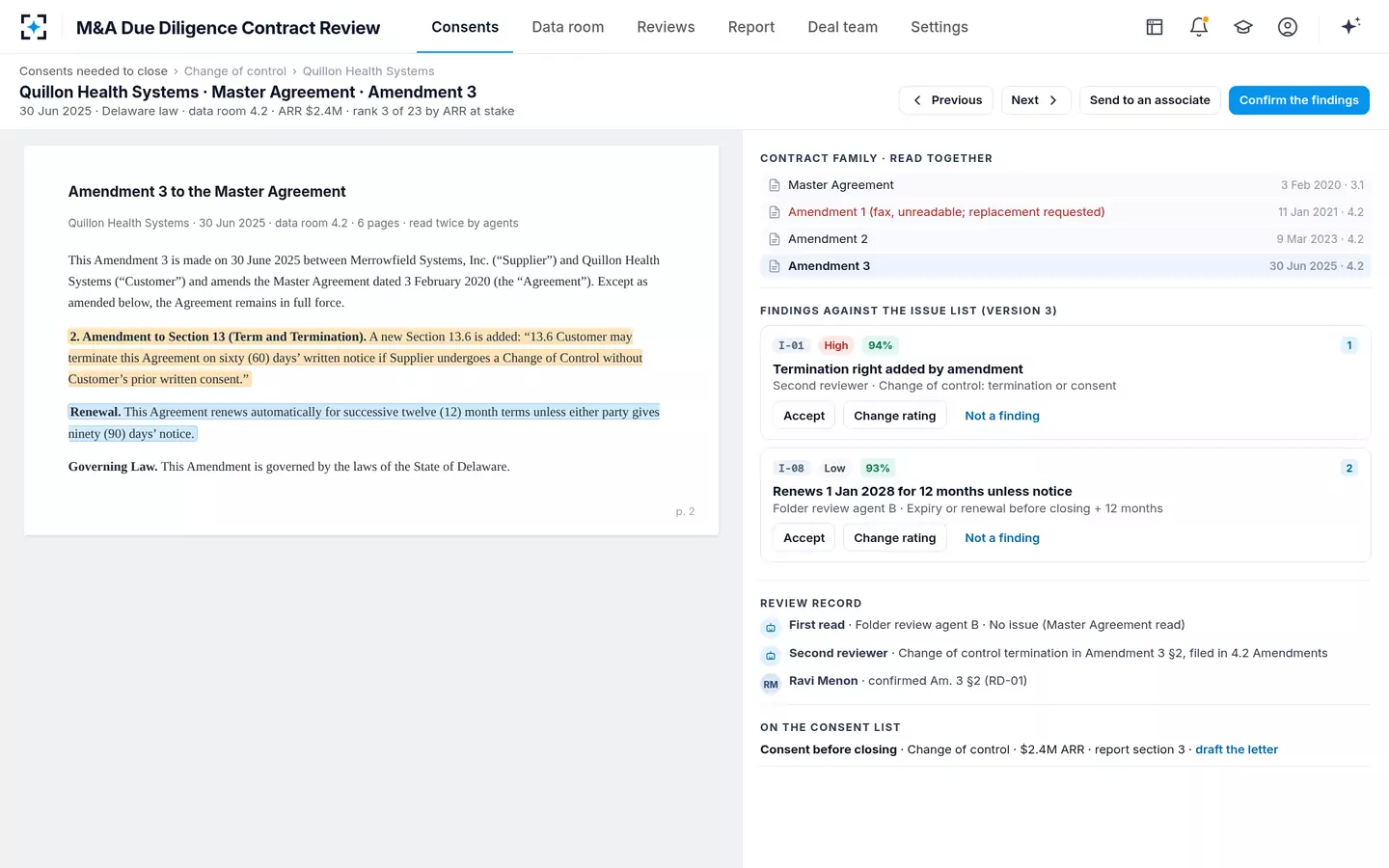
Task: Click the app logo in the header
Action: point(34,27)
